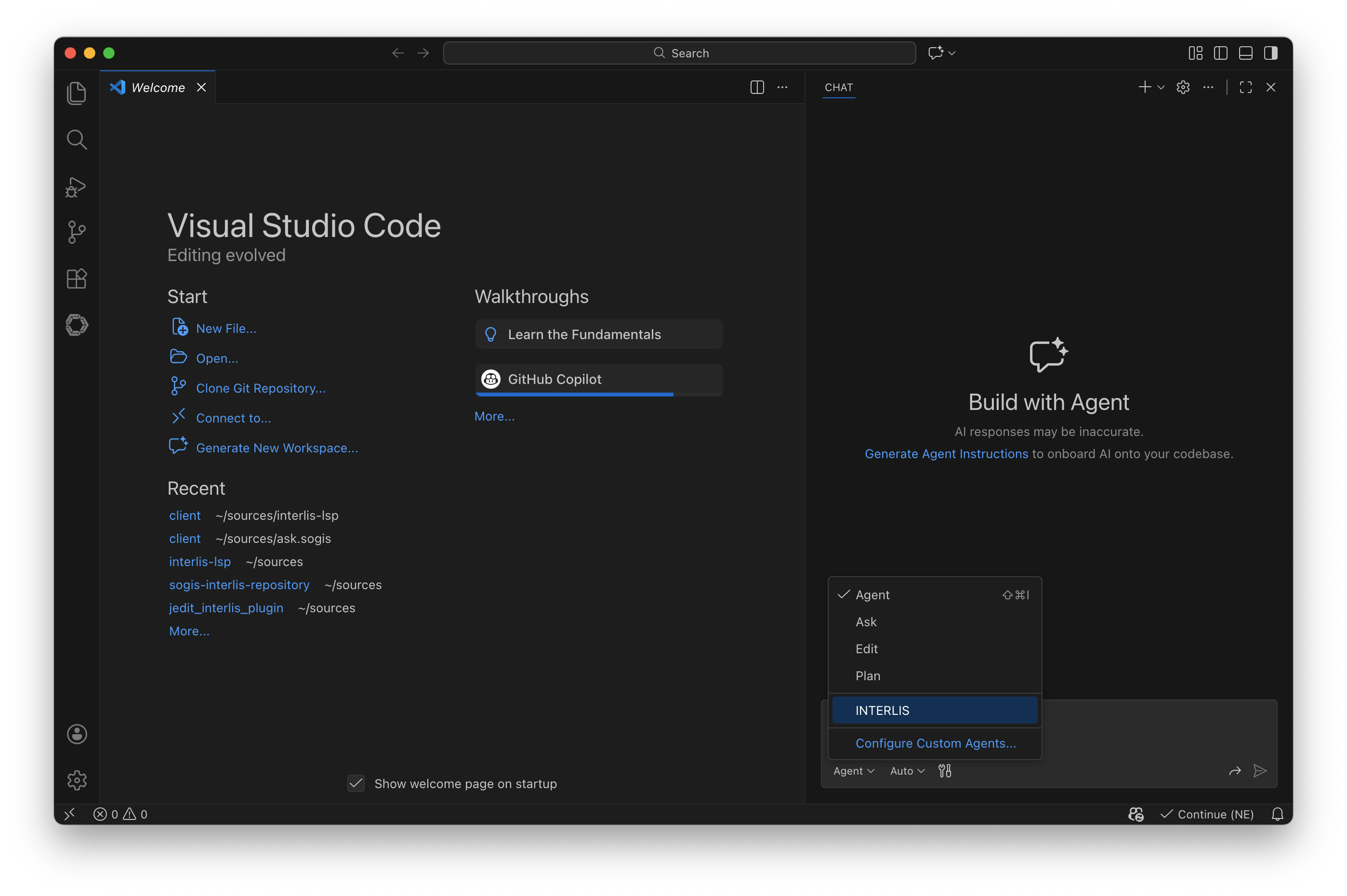Open the Accounts icon in activity bar
1347x896 pixels.
(77, 734)
